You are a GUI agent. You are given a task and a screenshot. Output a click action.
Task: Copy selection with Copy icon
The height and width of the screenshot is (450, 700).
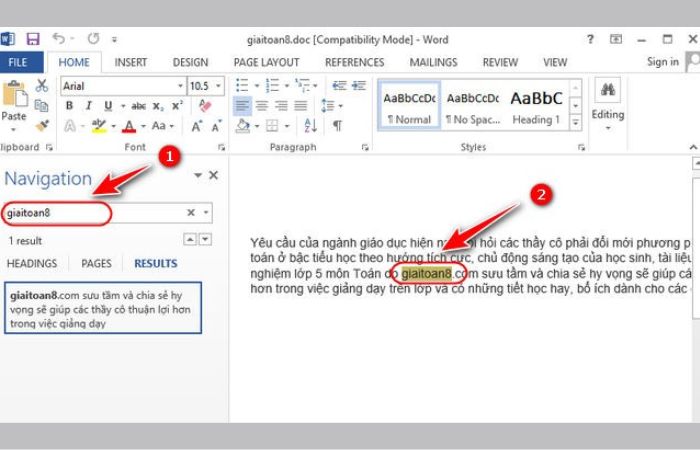pyautogui.click(x=42, y=105)
